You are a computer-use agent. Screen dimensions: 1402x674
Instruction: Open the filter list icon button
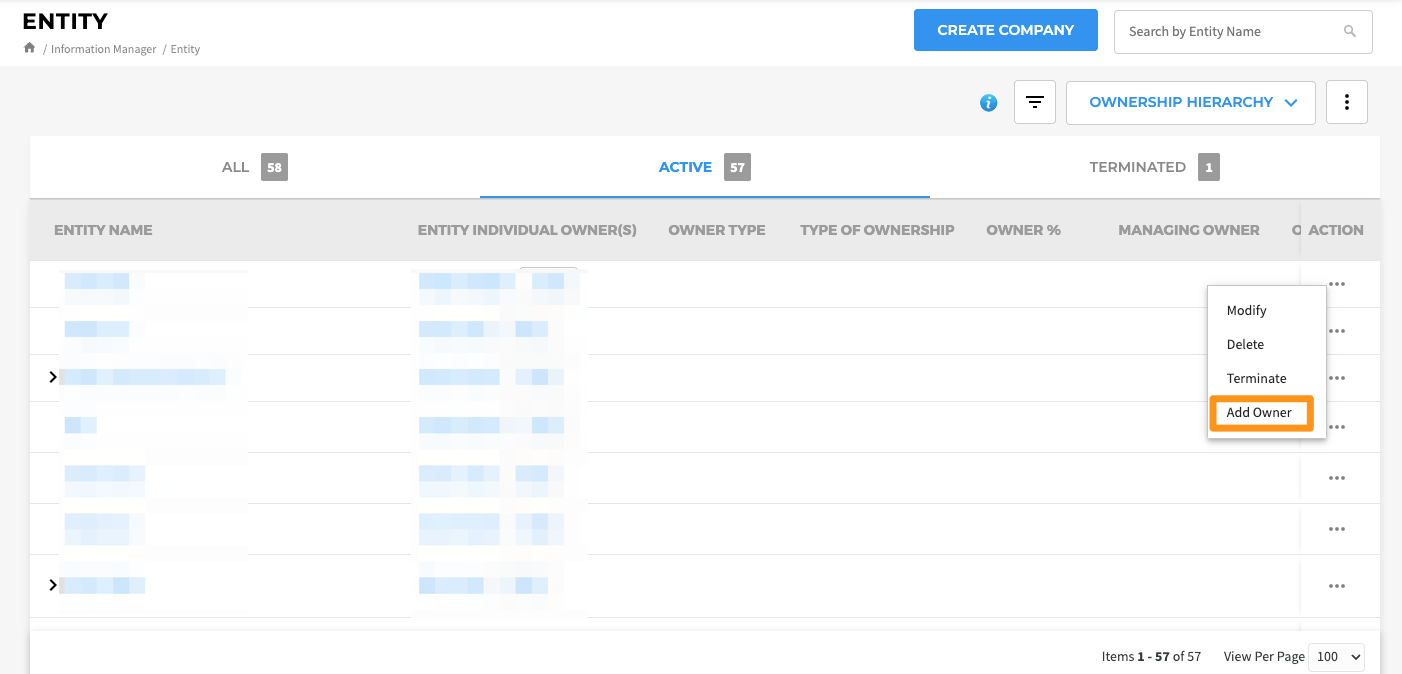[1035, 102]
